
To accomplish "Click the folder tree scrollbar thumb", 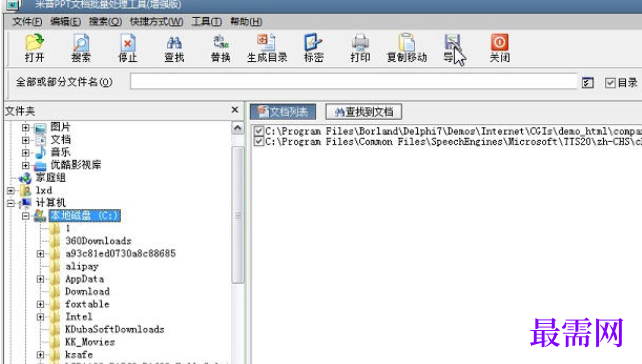I will click(x=238, y=215).
